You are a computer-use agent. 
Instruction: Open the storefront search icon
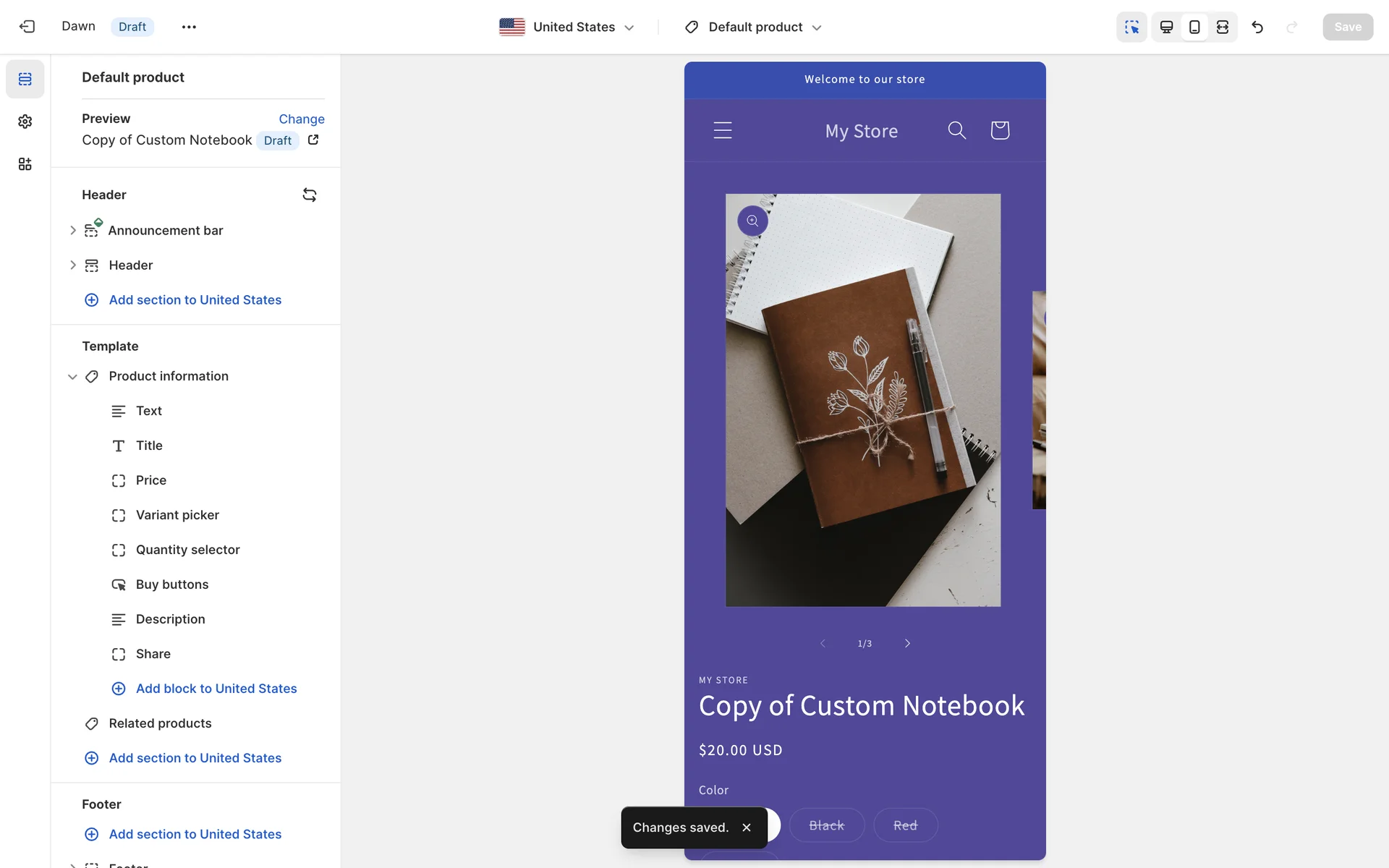(956, 130)
